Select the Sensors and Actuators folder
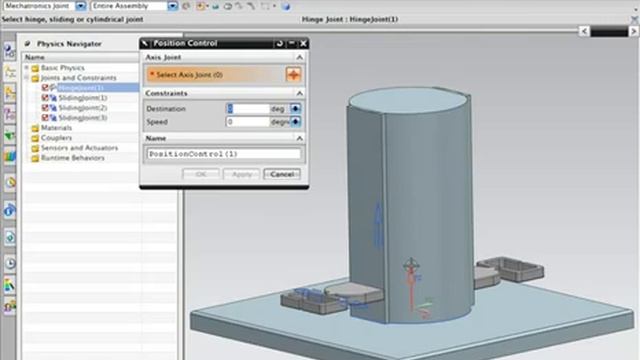The image size is (640, 360). (79, 148)
